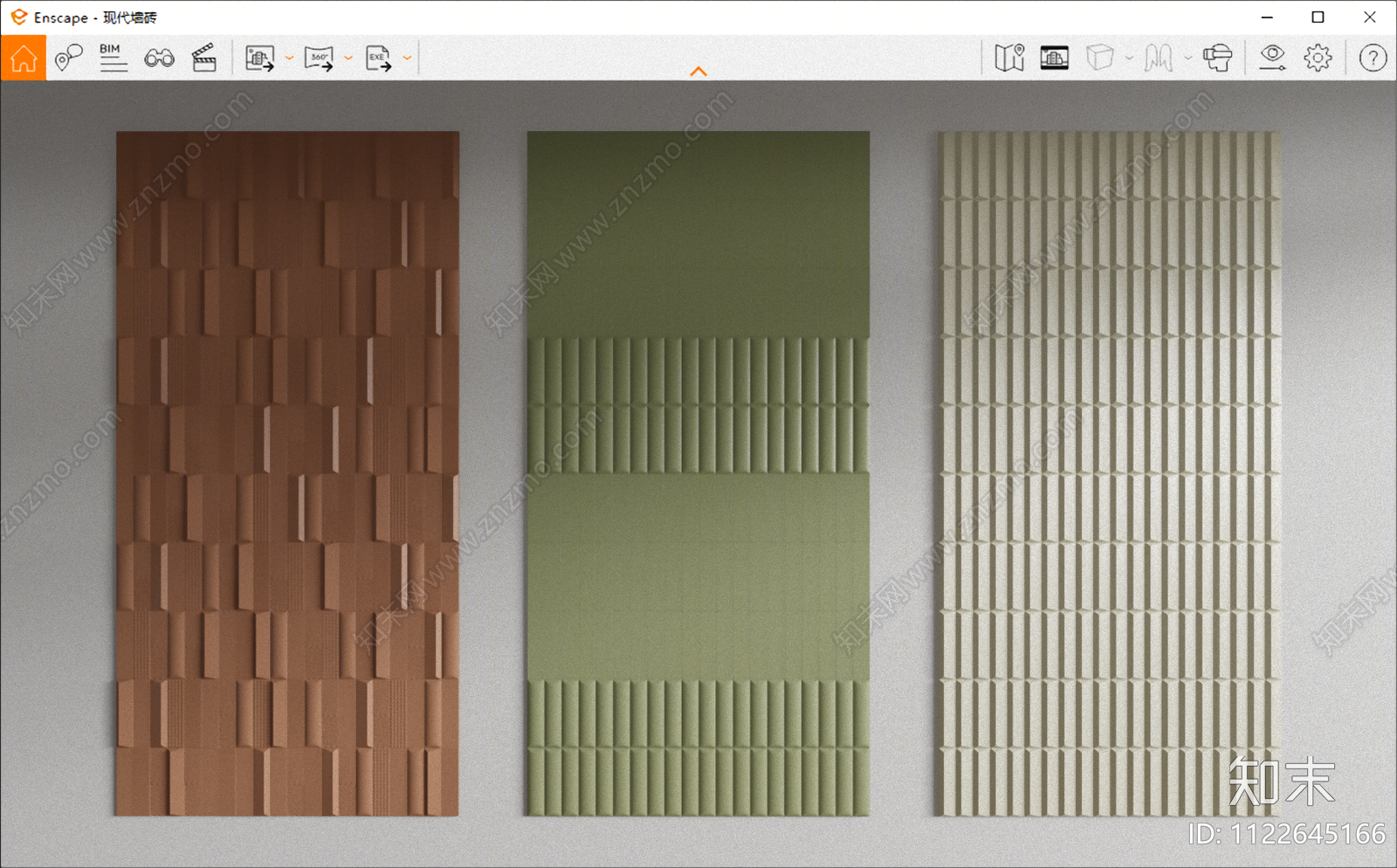
Task: Expand the 360 panorama dropdown arrow
Action: 348,59
